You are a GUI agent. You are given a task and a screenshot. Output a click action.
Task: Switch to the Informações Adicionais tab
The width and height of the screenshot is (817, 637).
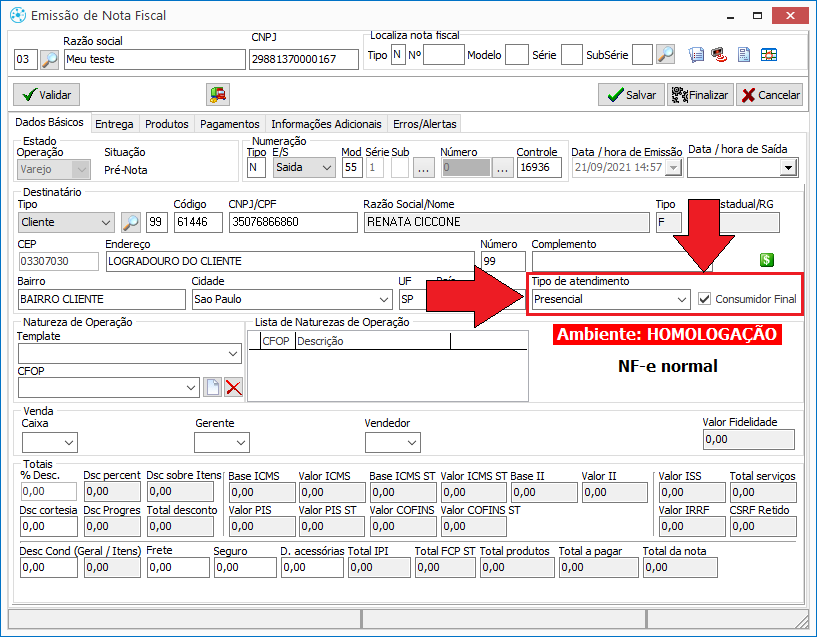click(x=326, y=124)
